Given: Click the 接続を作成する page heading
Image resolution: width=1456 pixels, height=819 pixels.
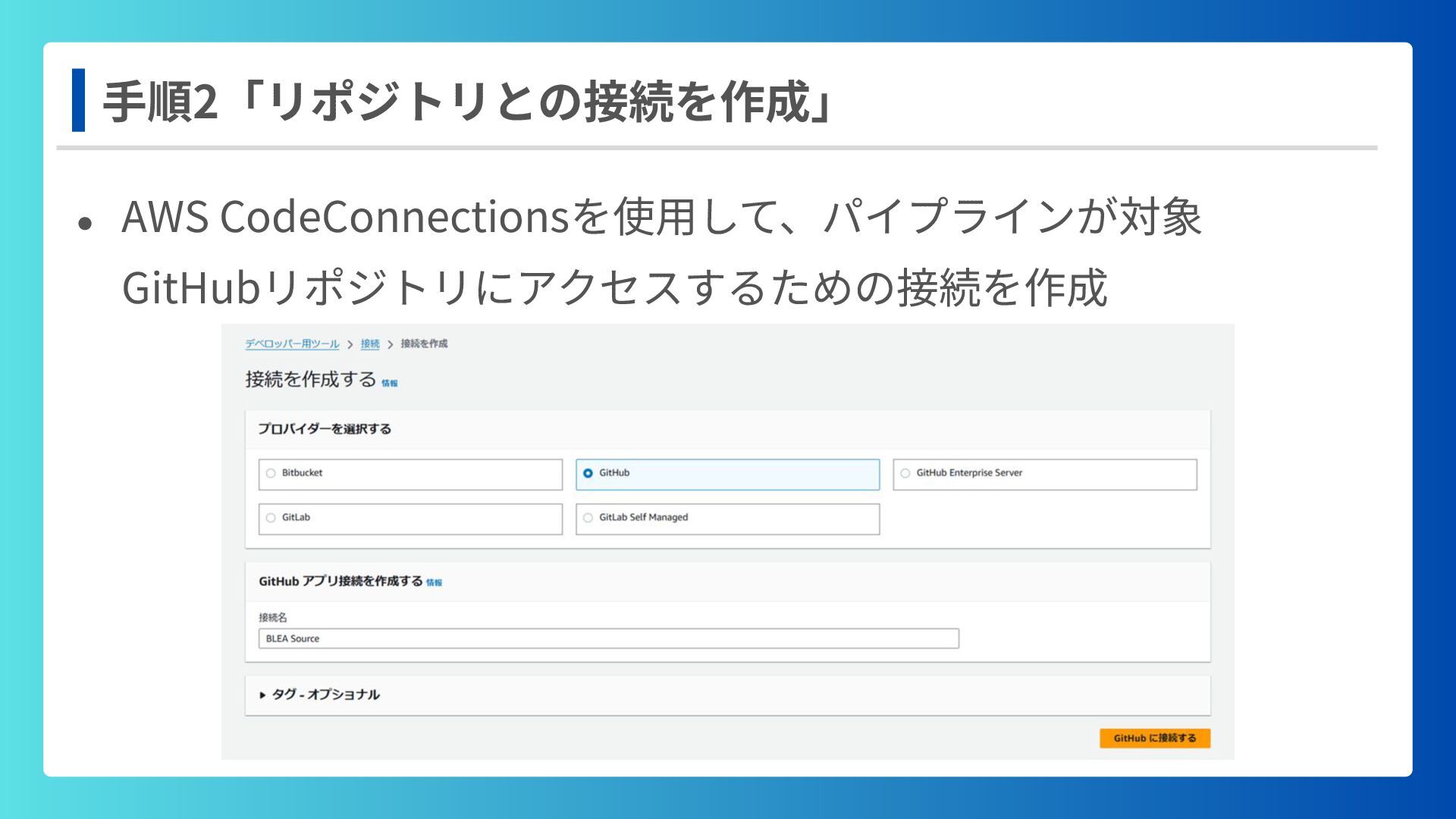Looking at the screenshot, I should click(311, 379).
